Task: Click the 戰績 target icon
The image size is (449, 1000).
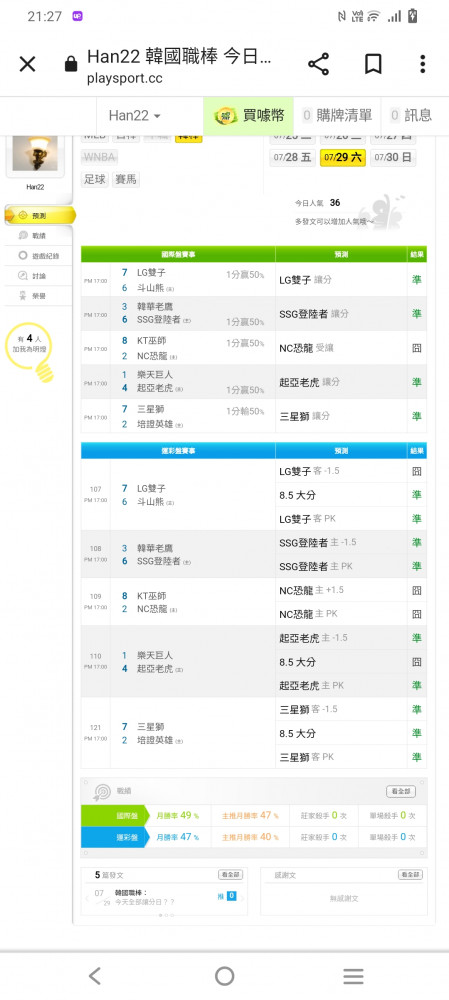Action: 101,791
